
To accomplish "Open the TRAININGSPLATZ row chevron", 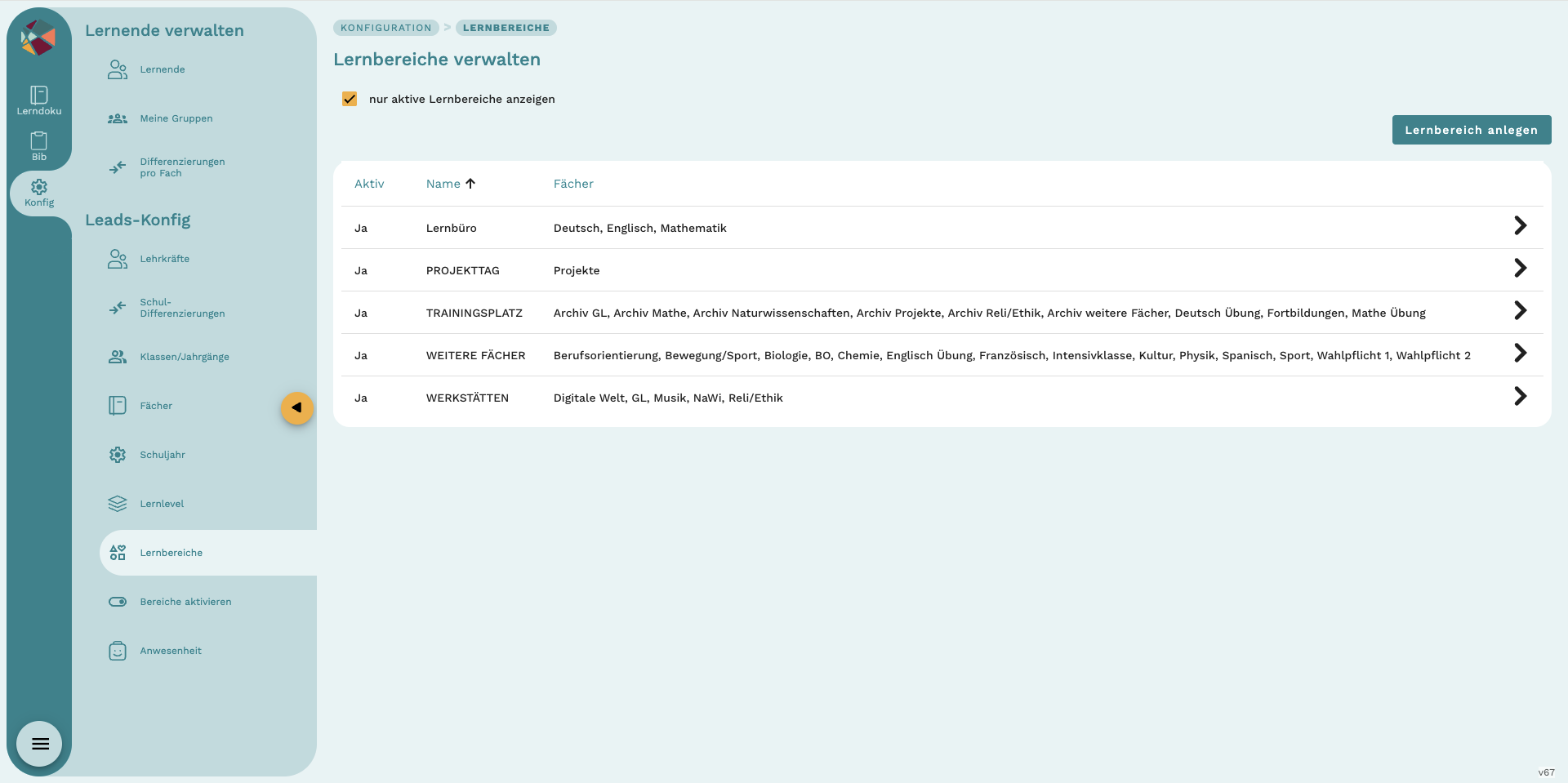I will (1520, 311).
